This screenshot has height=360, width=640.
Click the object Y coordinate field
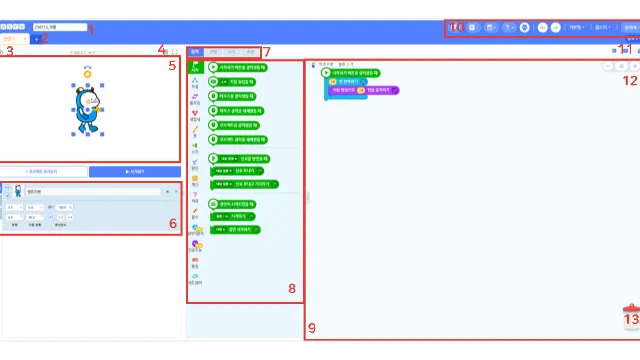tap(34, 207)
